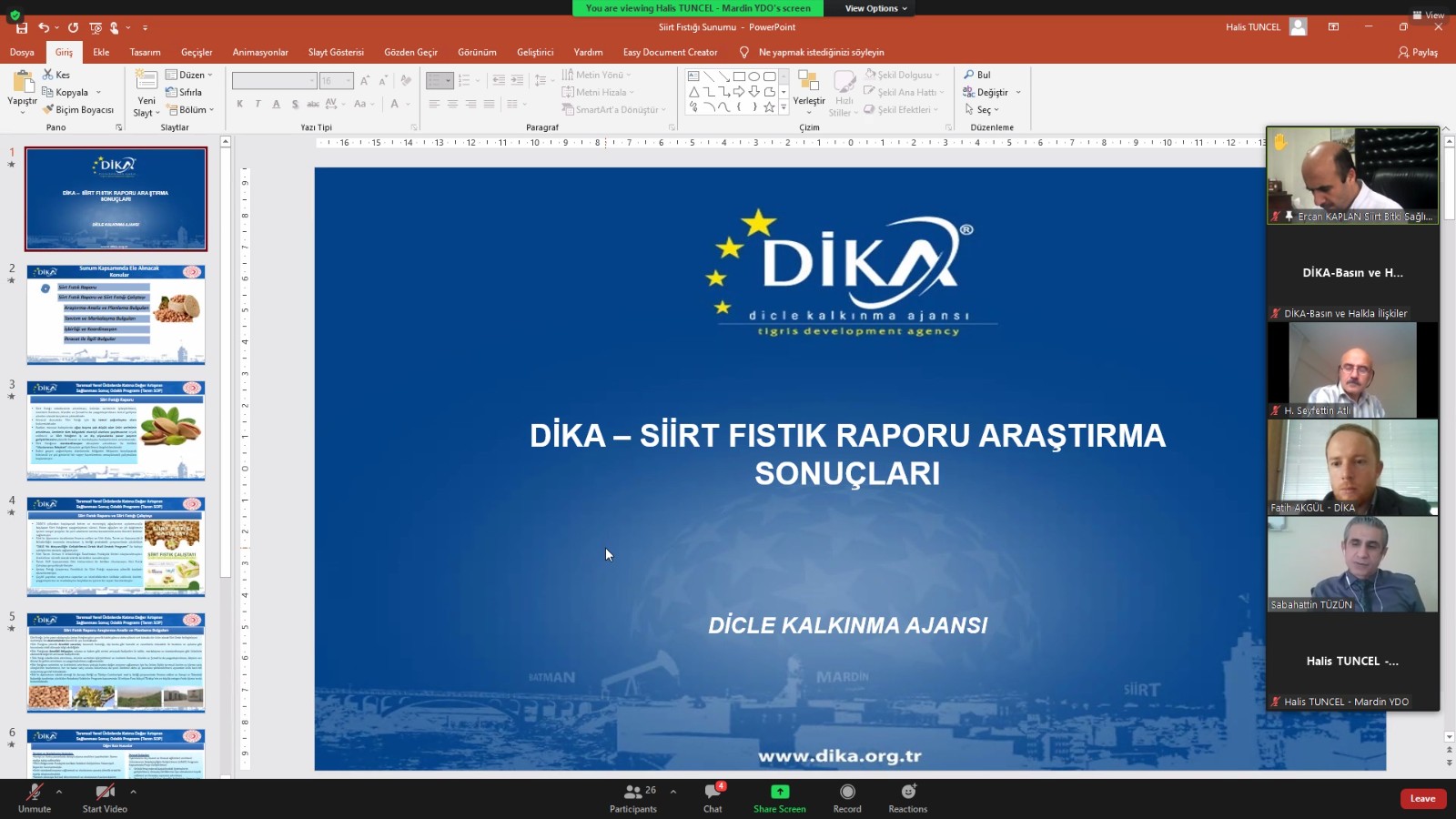This screenshot has width=1456, height=819.
Task: Expand the shapes gallery more arrow
Action: (x=784, y=107)
